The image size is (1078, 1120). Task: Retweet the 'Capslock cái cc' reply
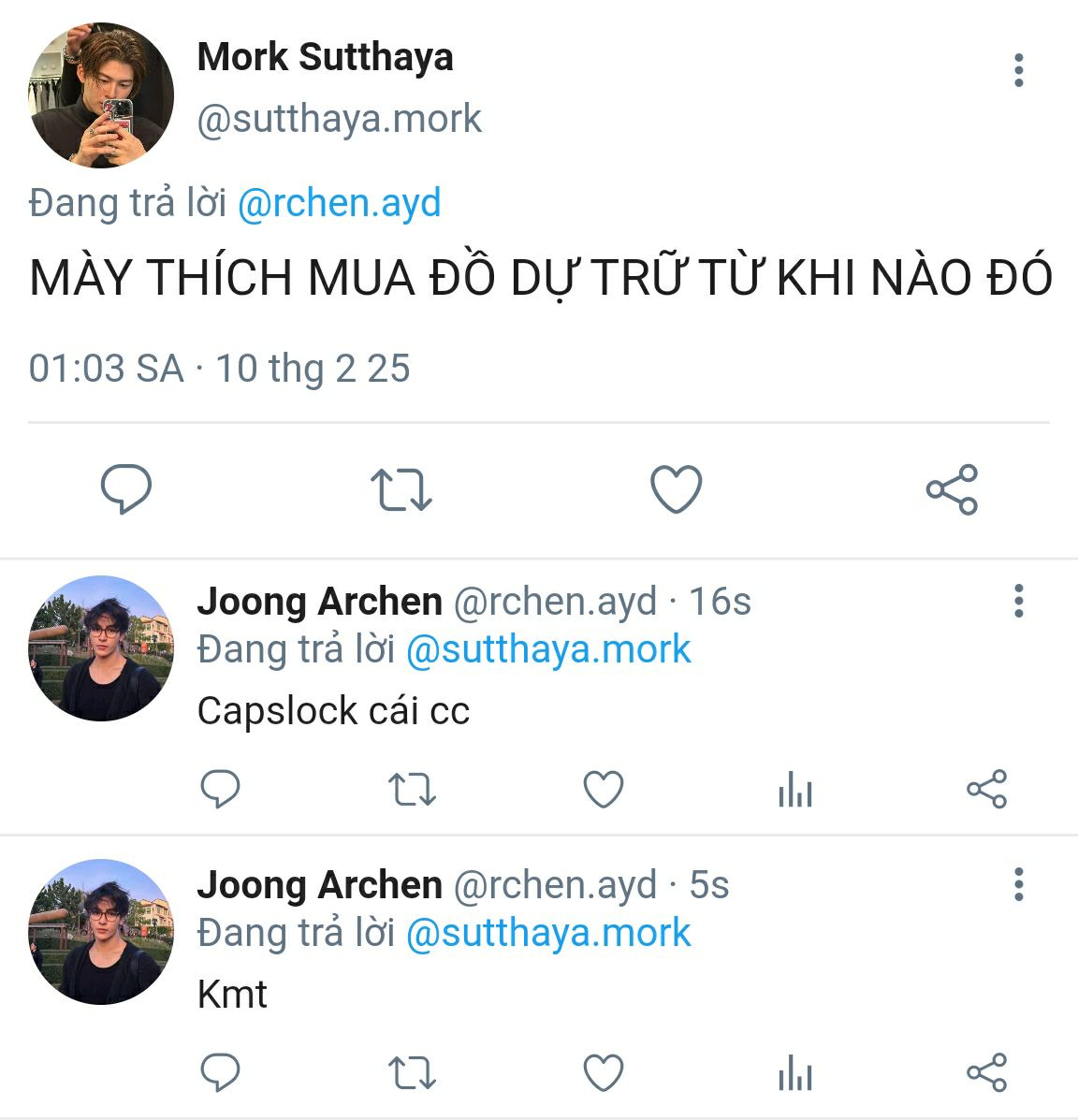click(x=412, y=790)
